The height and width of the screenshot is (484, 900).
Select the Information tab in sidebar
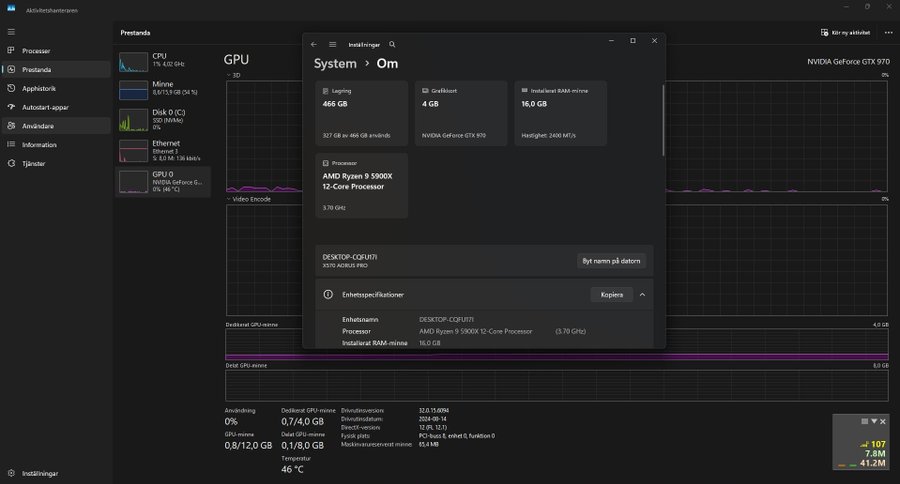(40, 145)
